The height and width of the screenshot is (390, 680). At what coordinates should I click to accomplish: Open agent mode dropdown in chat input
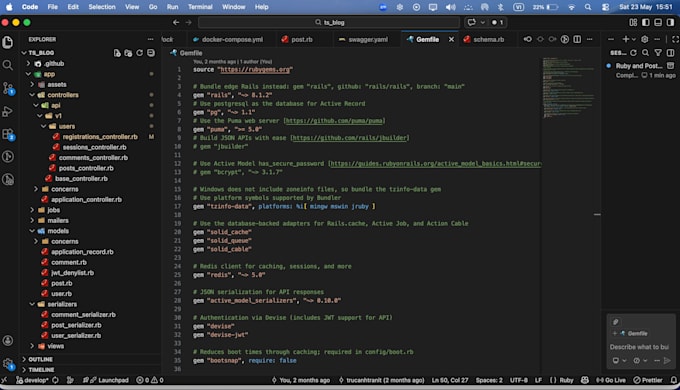point(619,361)
